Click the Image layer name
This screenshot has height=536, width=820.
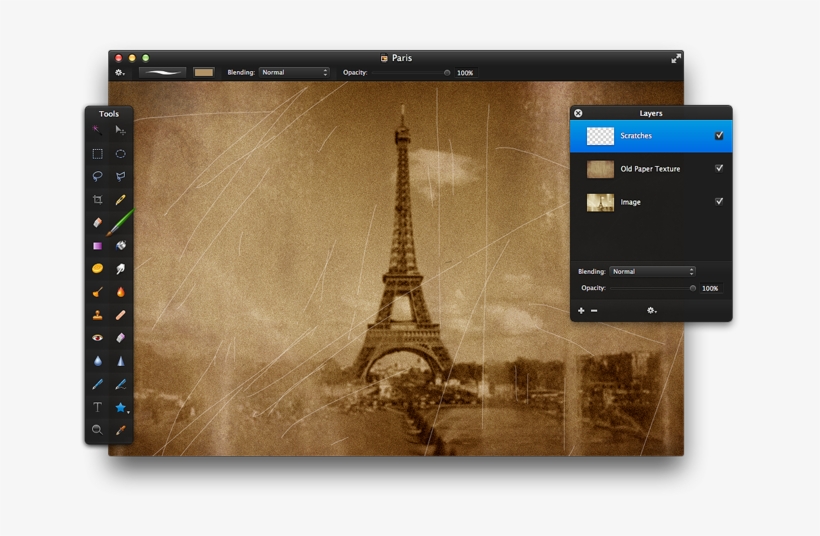click(x=630, y=202)
